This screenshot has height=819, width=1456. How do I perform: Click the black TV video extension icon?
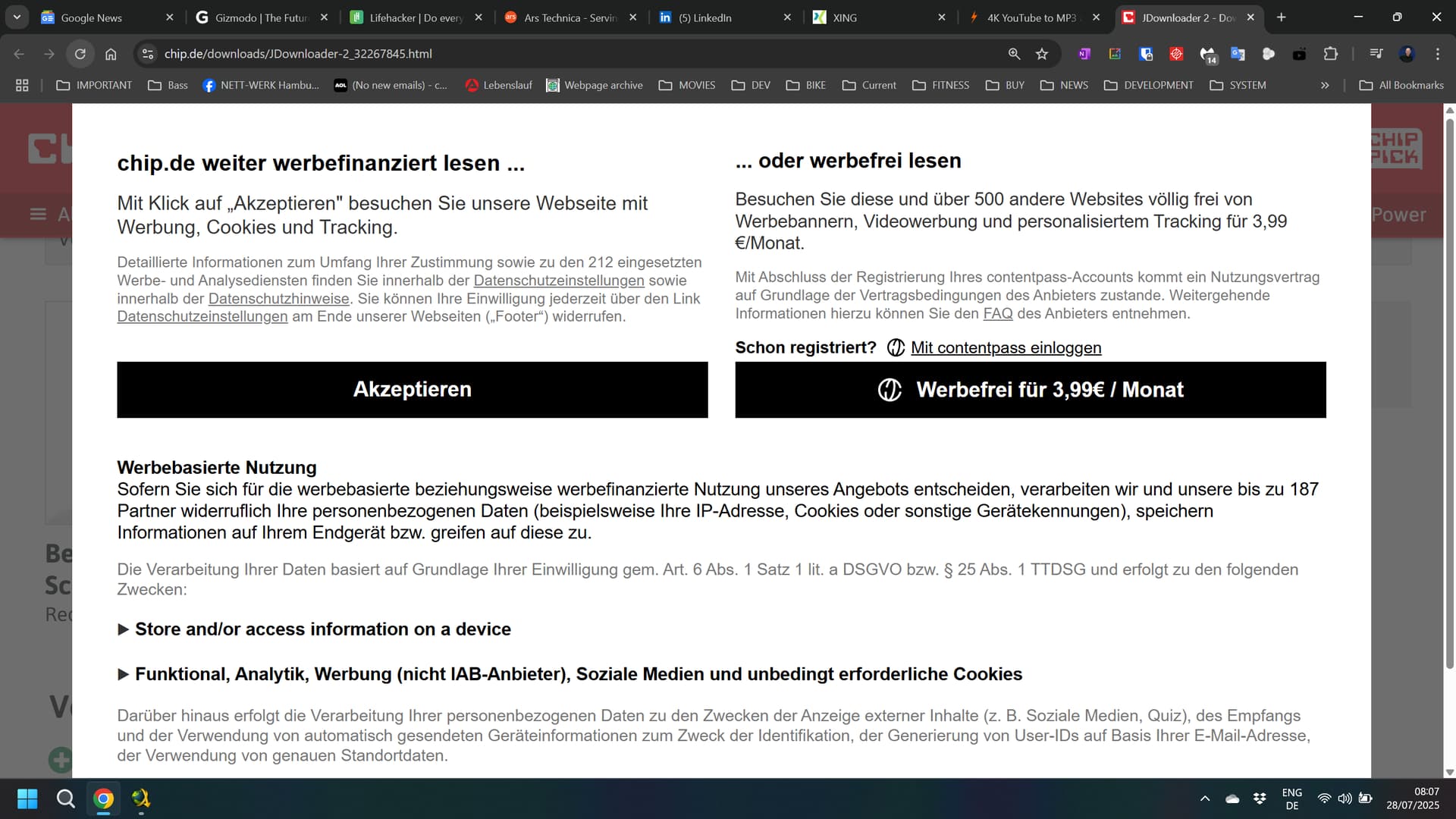pos(1299,54)
